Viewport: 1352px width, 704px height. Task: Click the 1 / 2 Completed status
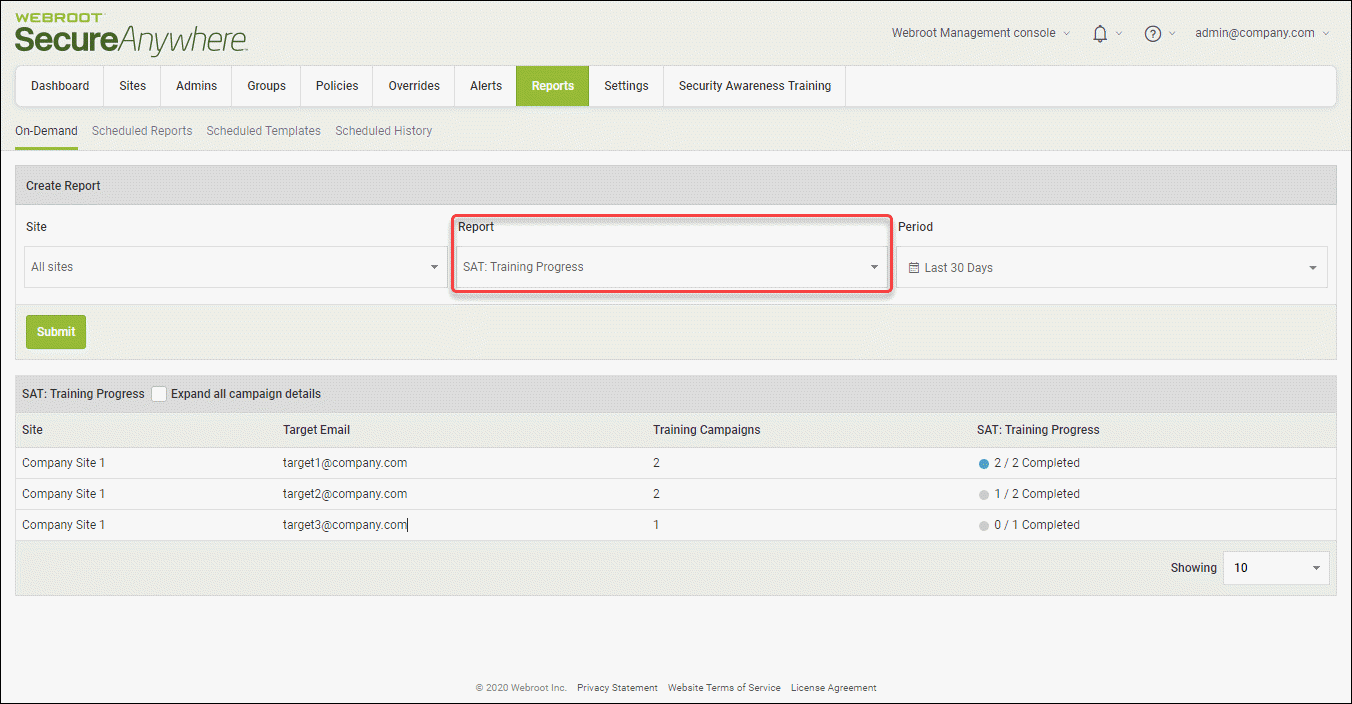click(1037, 494)
